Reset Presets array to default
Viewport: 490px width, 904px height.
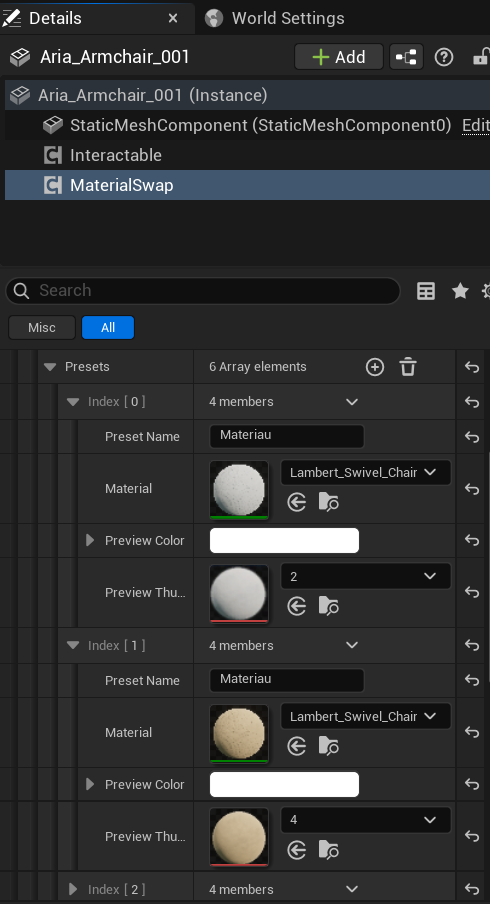[472, 367]
